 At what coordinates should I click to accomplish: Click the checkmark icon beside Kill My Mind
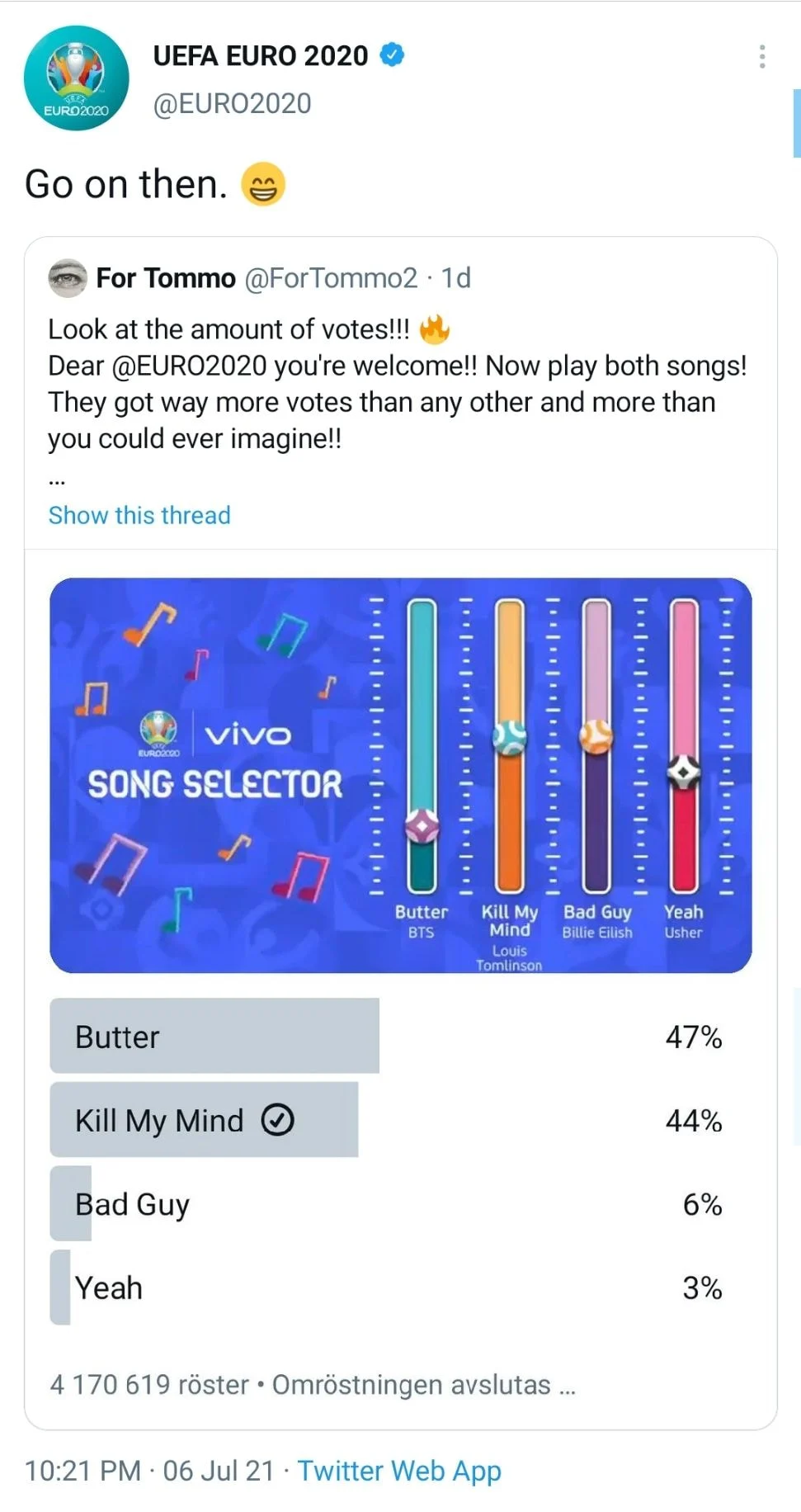click(277, 1120)
